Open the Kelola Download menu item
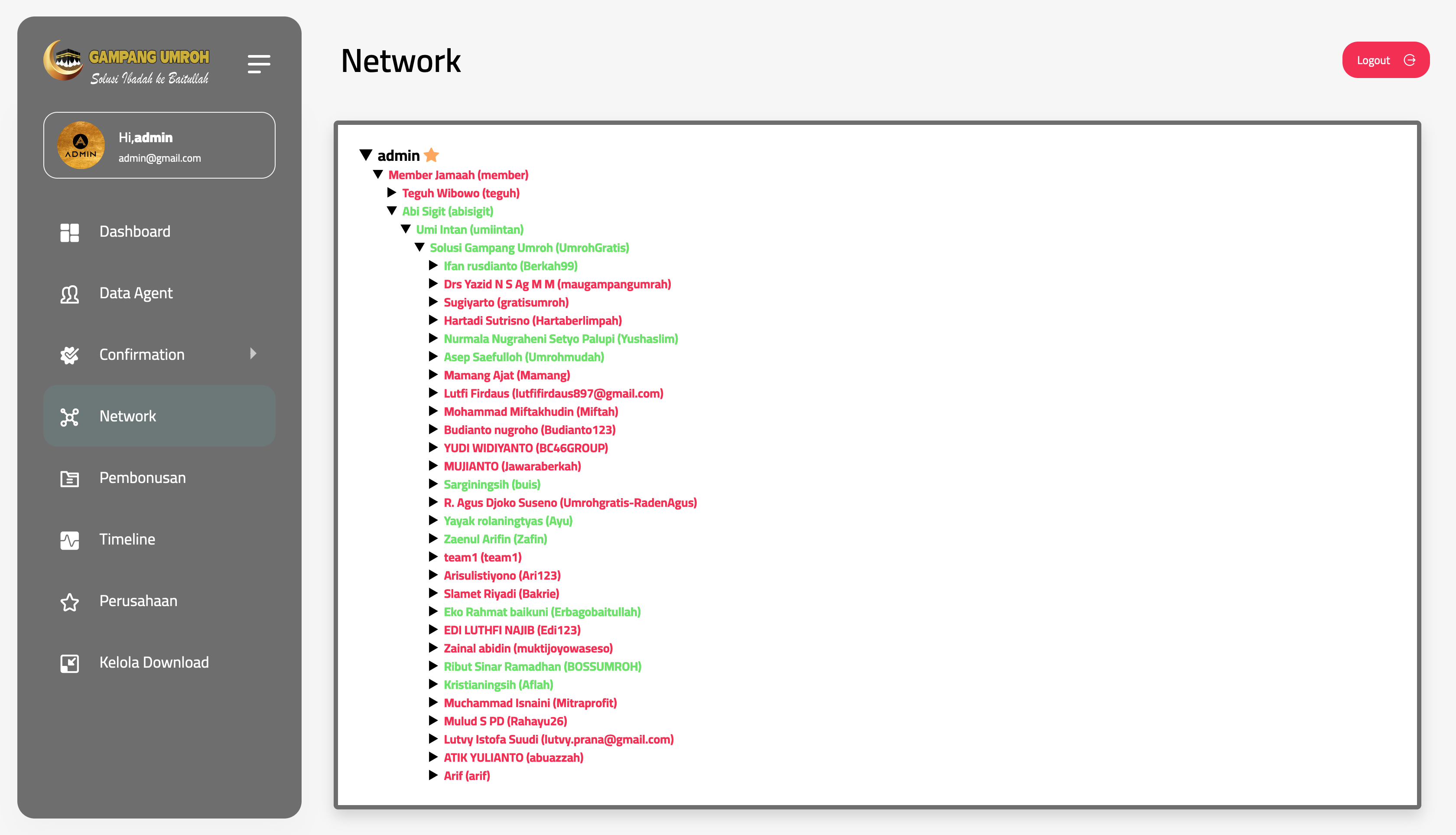Screen dimensions: 1456x835 click(159, 662)
